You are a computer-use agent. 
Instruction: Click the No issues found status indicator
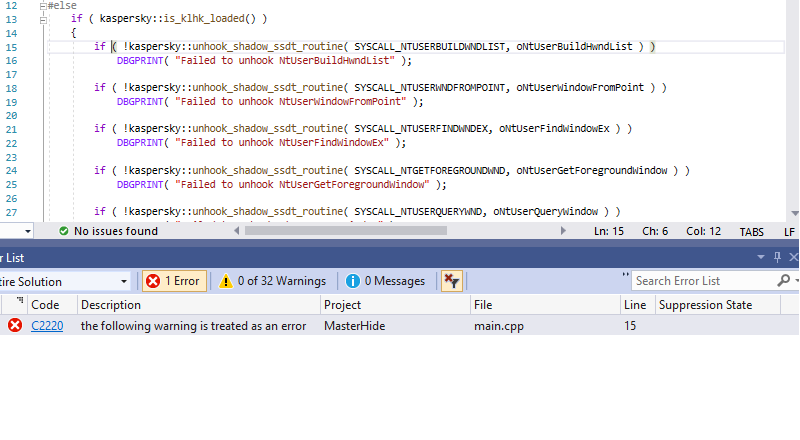pos(108,231)
